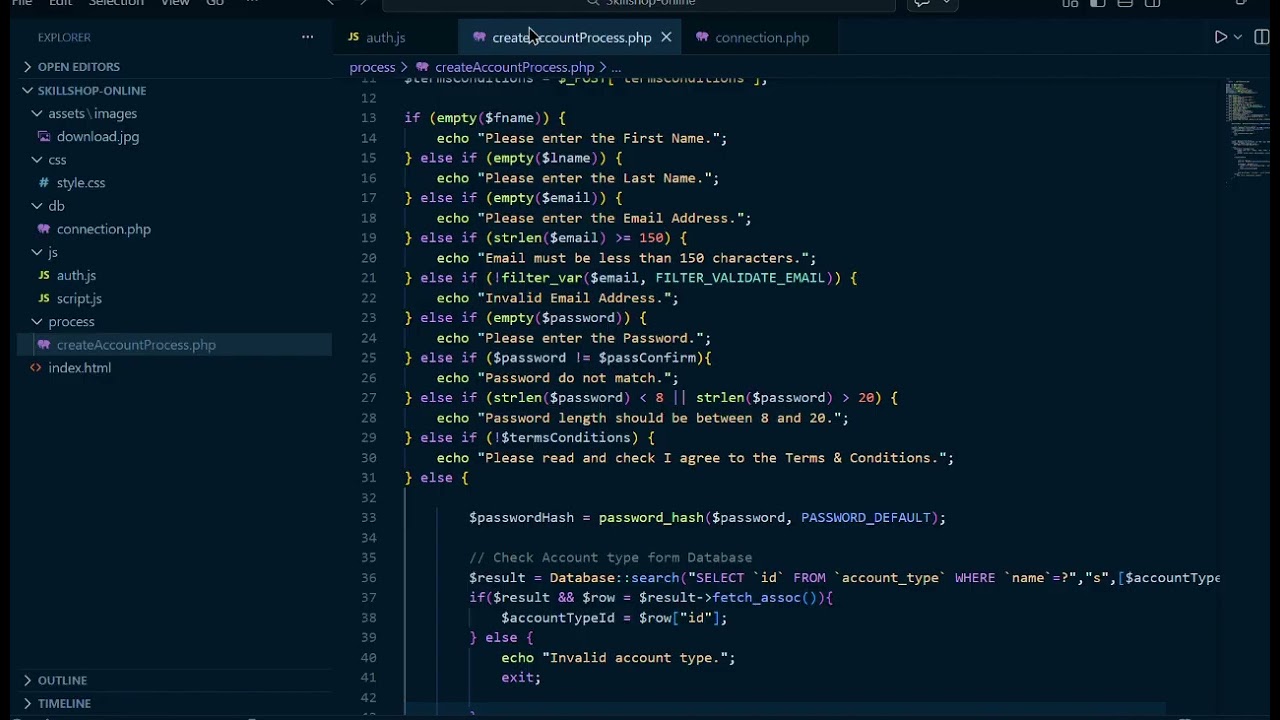Click the image icon beside download.jpg
This screenshot has height=720, width=1280.
(x=44, y=137)
